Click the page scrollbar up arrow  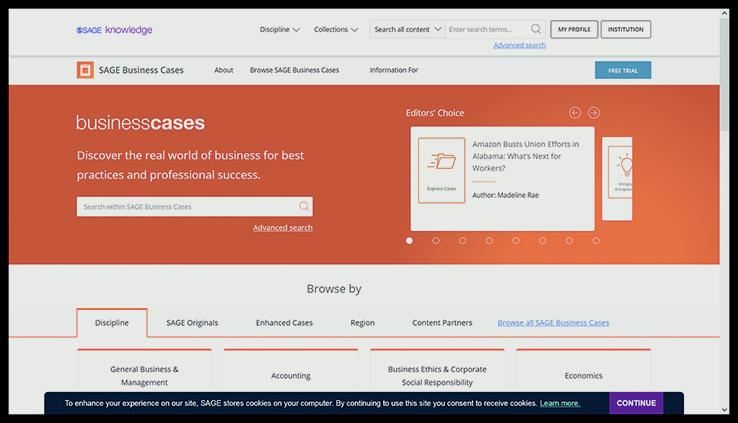[724, 13]
